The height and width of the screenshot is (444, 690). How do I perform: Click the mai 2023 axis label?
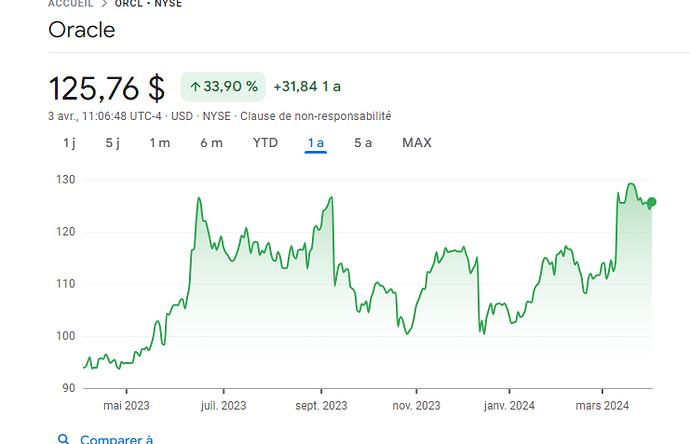tap(126, 406)
